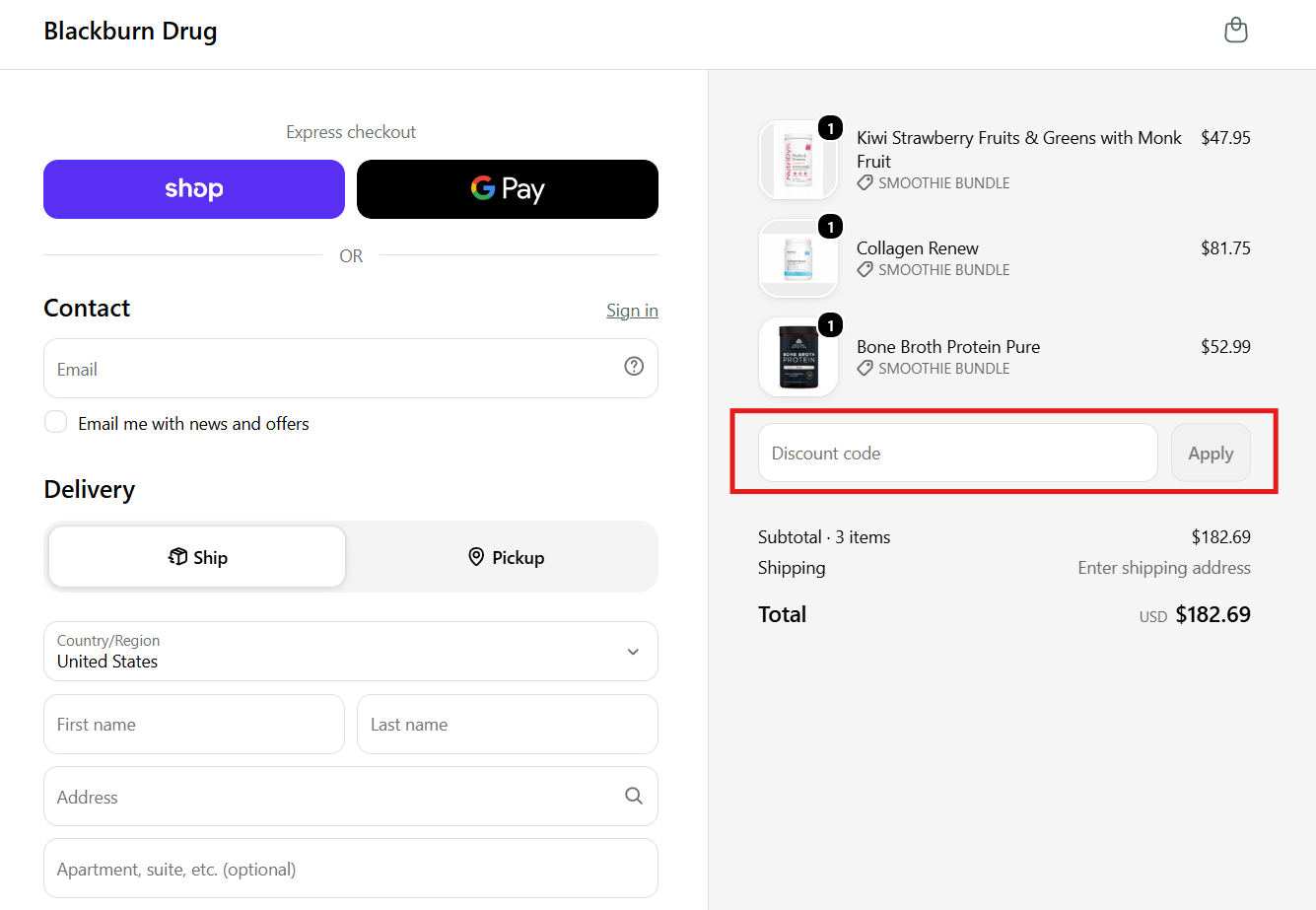Viewport: 1316px width, 910px height.
Task: Pay with Shop Pay express checkout
Action: tap(194, 189)
